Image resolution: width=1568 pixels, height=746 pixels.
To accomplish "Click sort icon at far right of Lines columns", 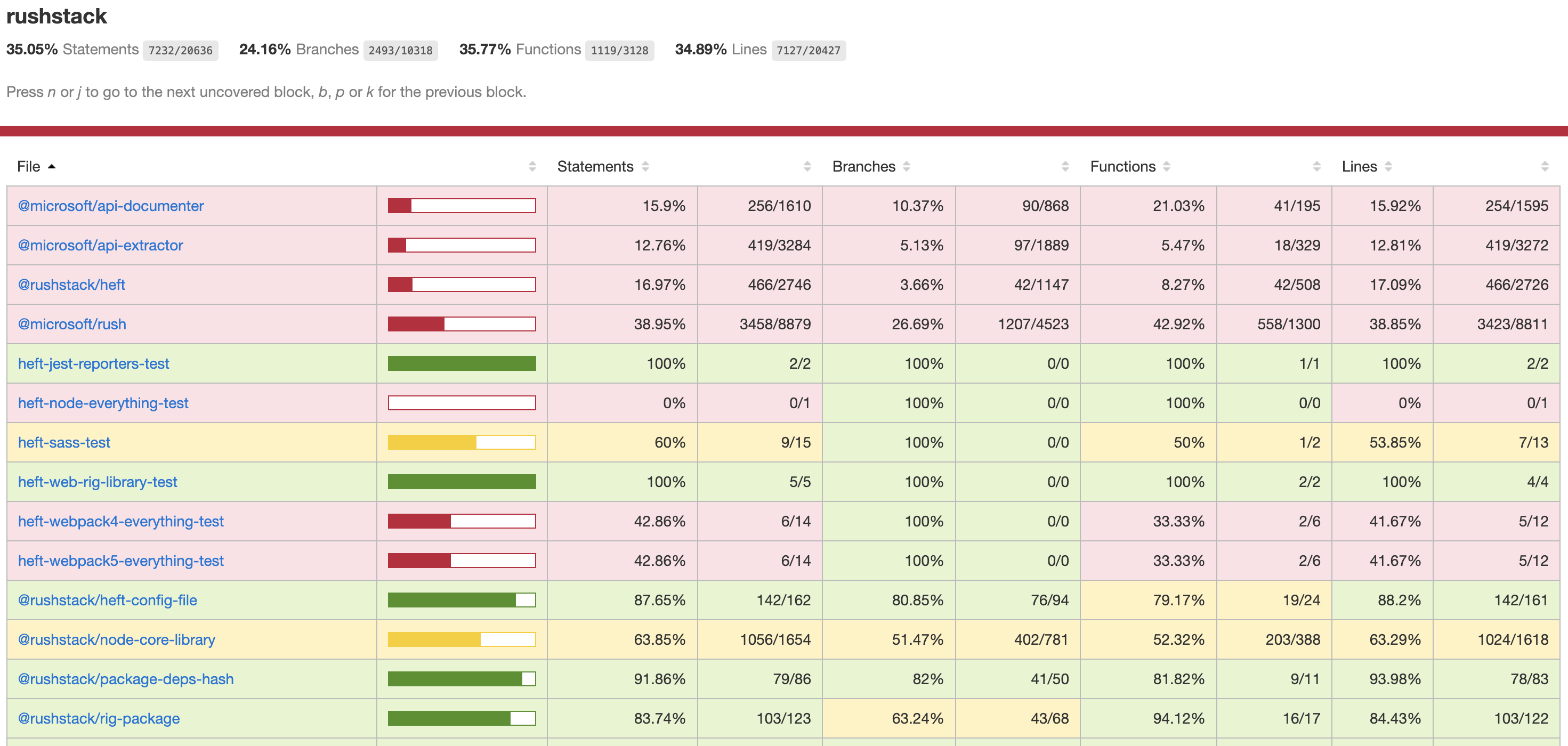I will click(x=1544, y=166).
